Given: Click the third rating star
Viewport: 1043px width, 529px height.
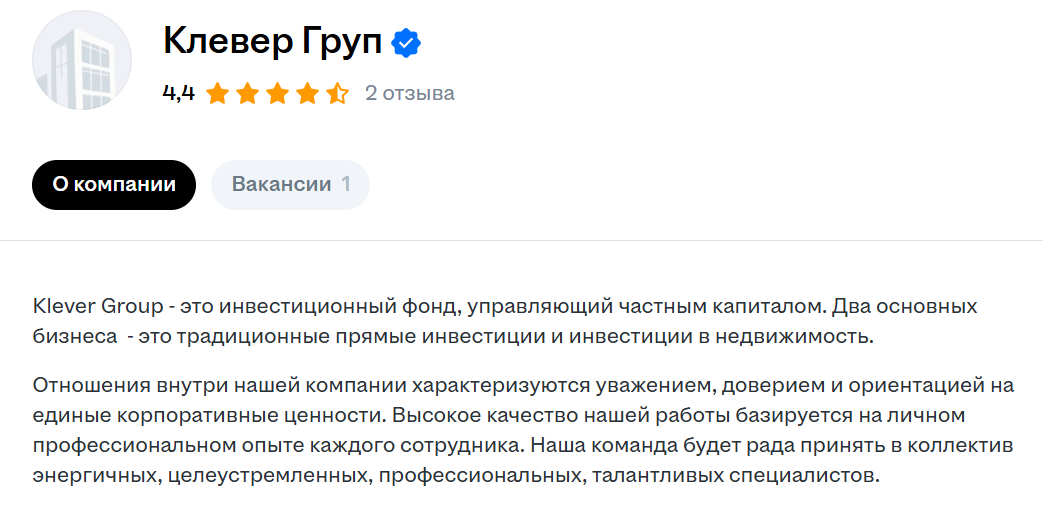Looking at the screenshot, I should (277, 94).
